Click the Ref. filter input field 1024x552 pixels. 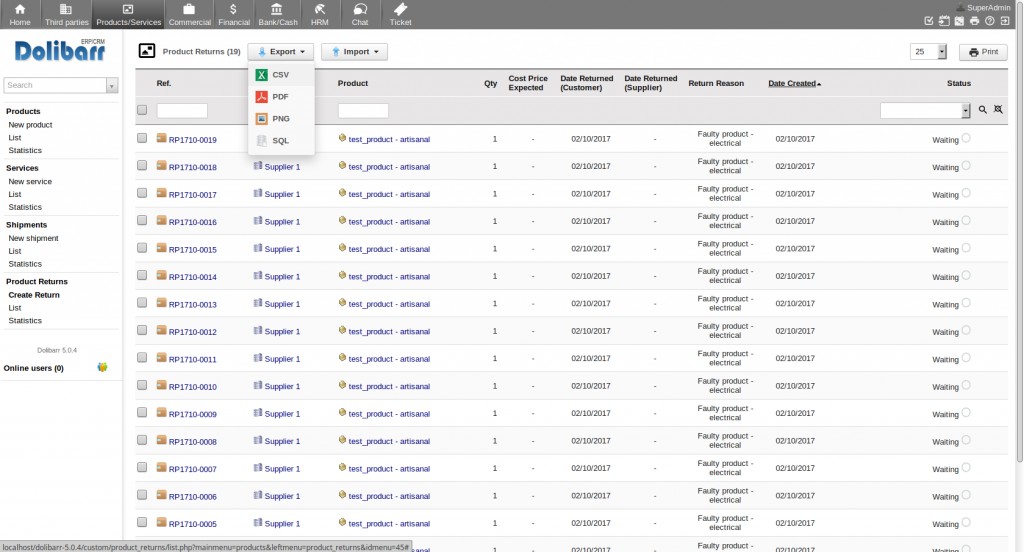click(182, 111)
